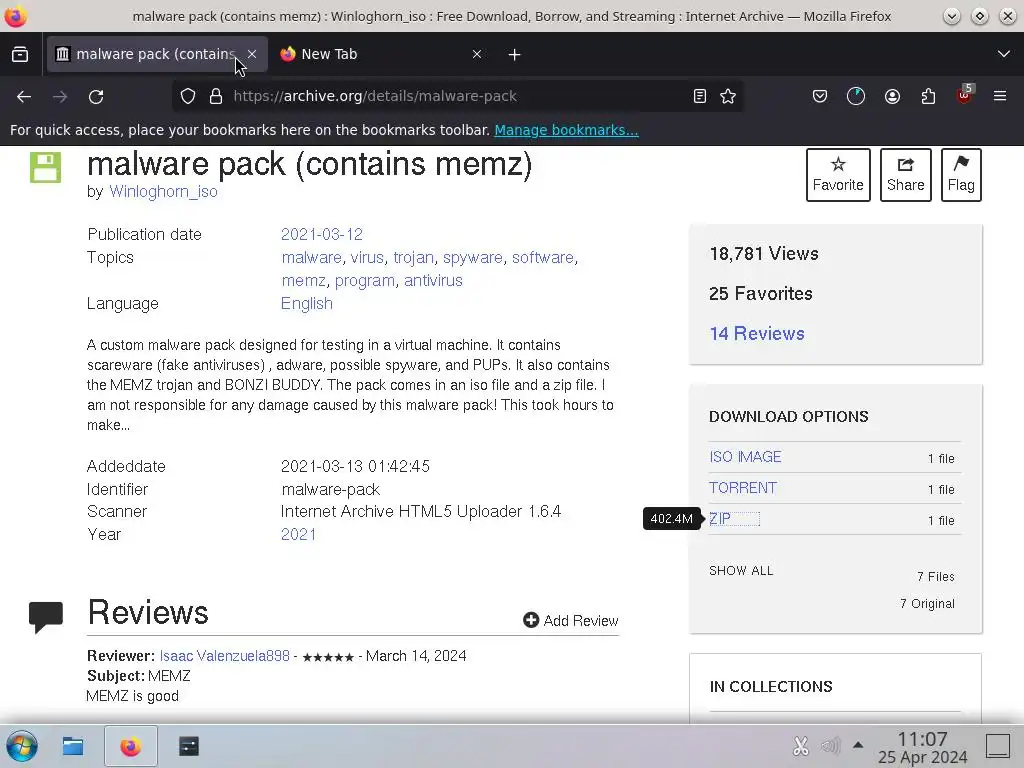Close the malware pack tab
The image size is (1024, 768).
(x=252, y=54)
